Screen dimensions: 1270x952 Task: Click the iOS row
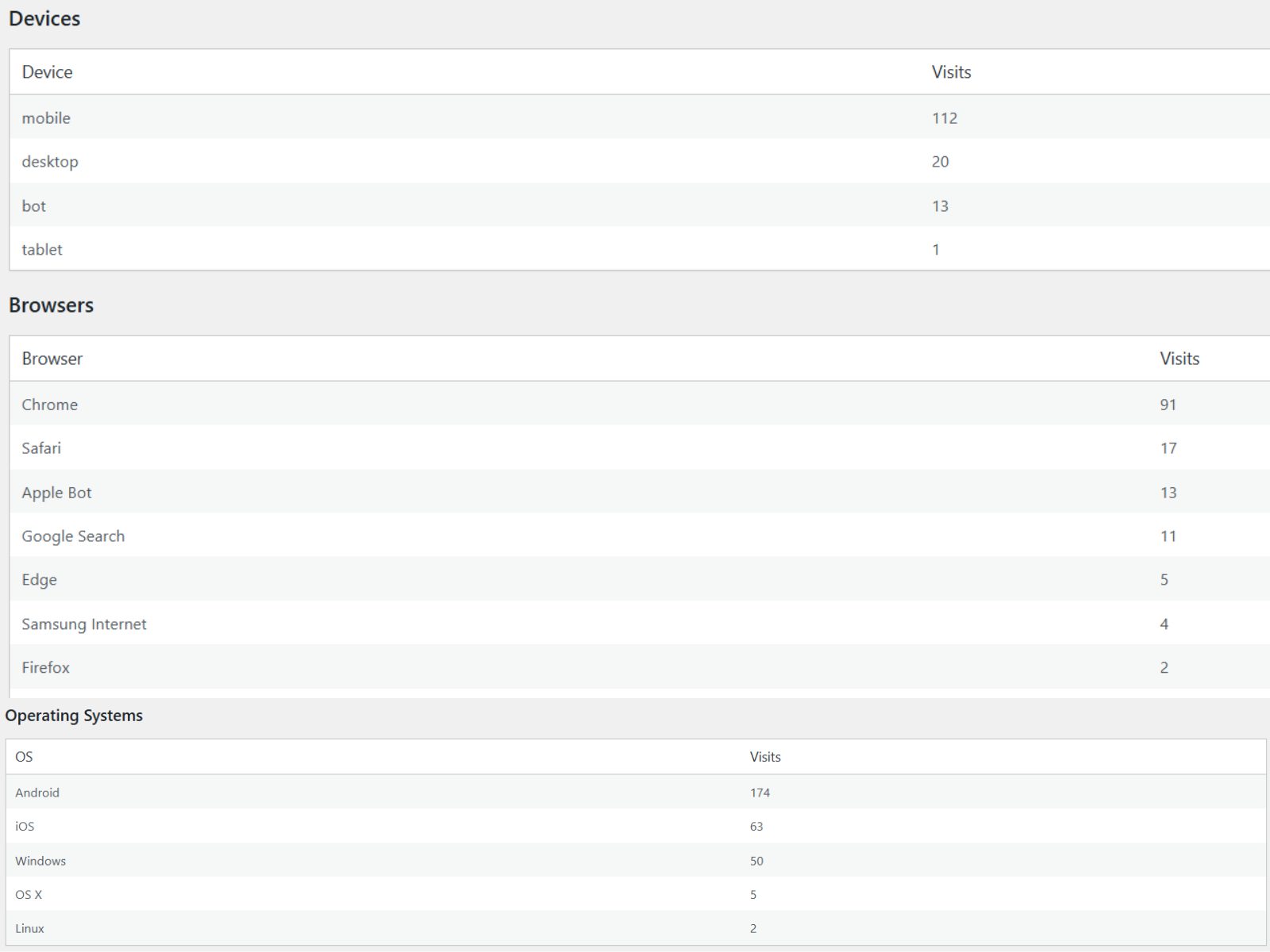click(25, 827)
